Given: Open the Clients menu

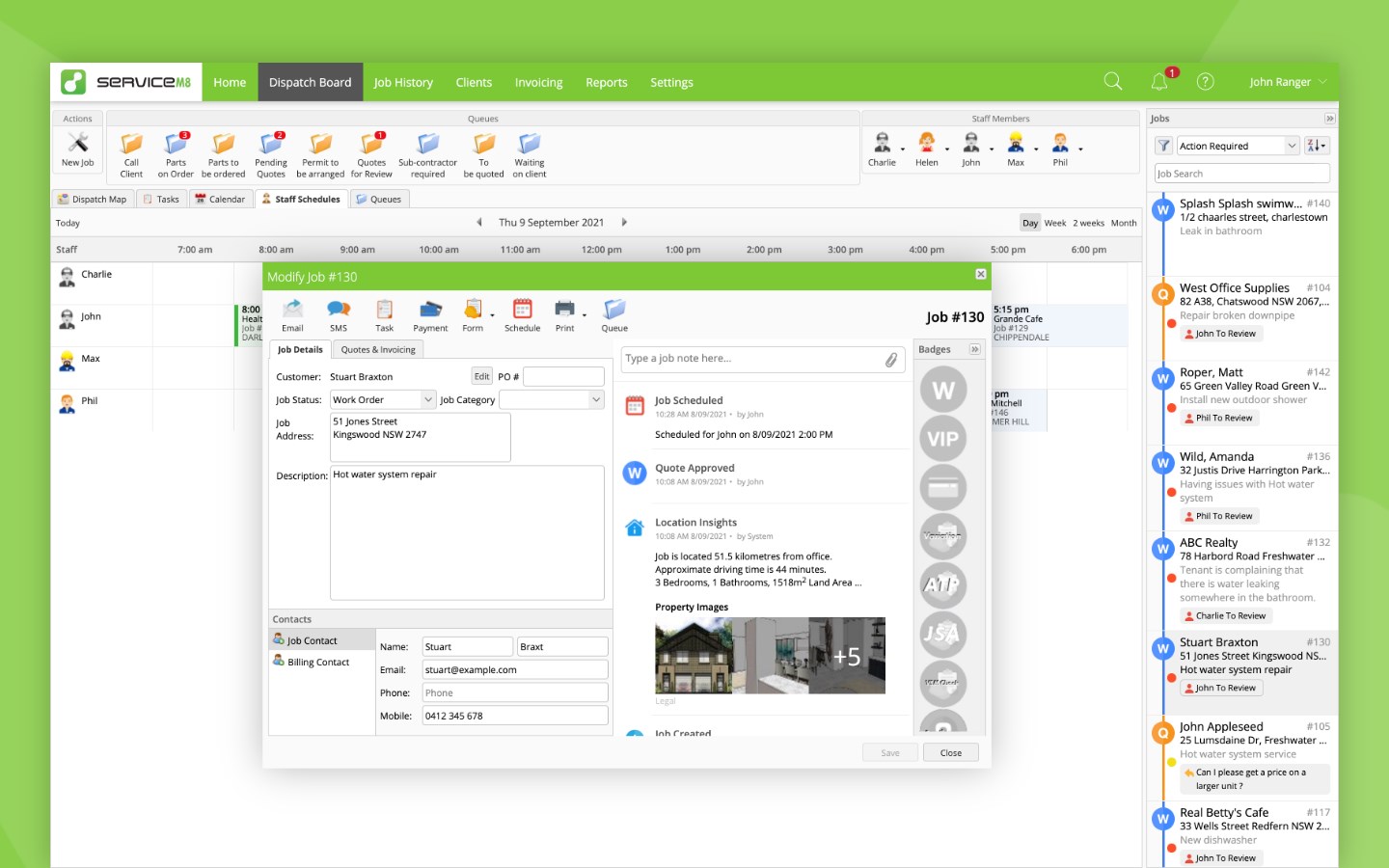Looking at the screenshot, I should (474, 82).
